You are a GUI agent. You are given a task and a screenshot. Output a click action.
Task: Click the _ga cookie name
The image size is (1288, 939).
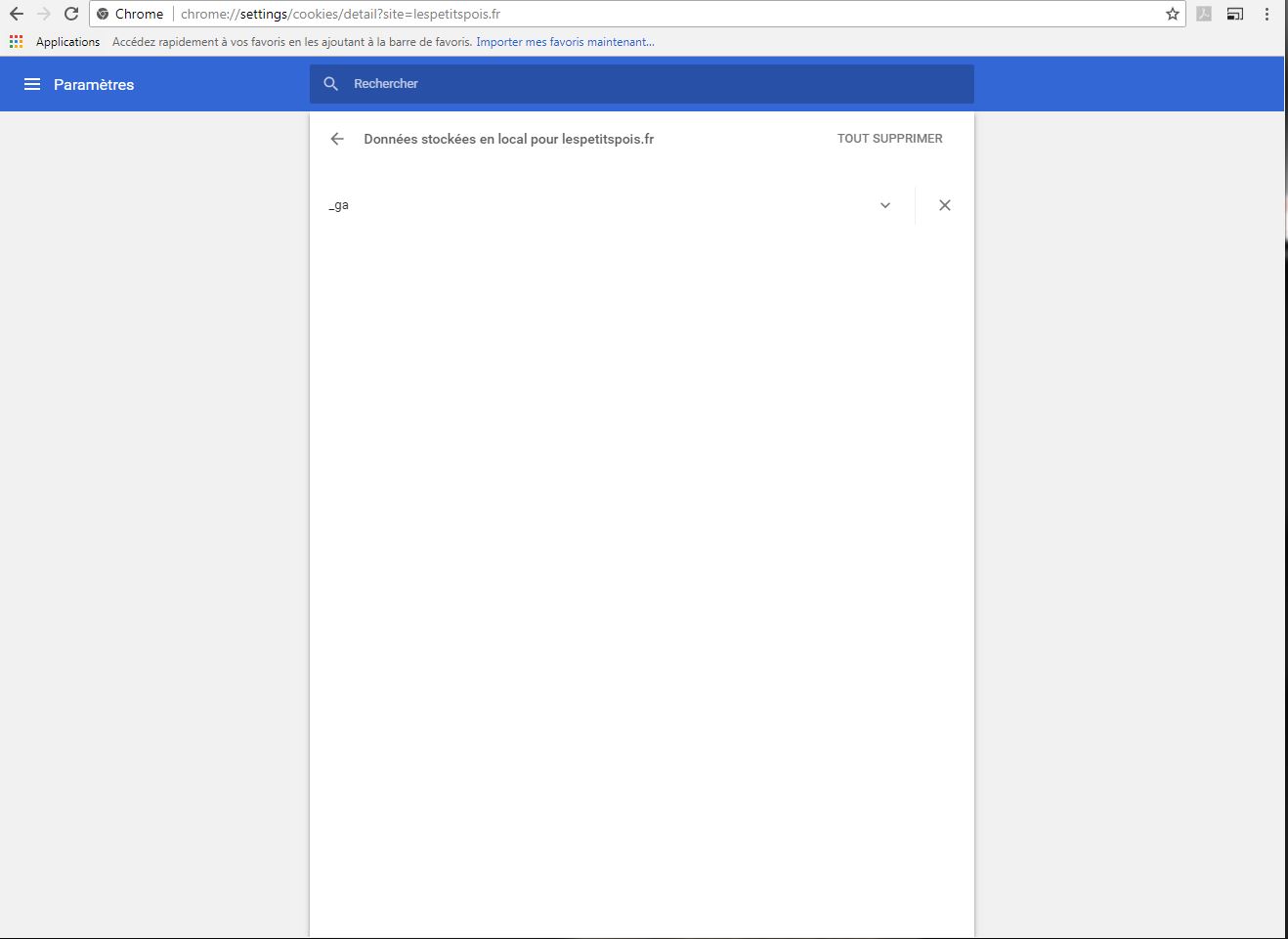[x=339, y=205]
